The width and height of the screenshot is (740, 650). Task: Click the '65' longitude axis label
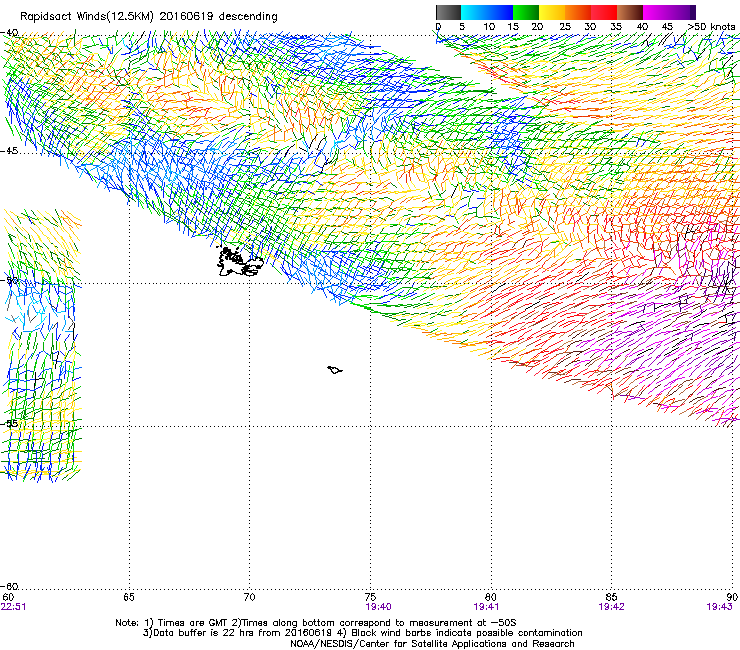pos(129,597)
